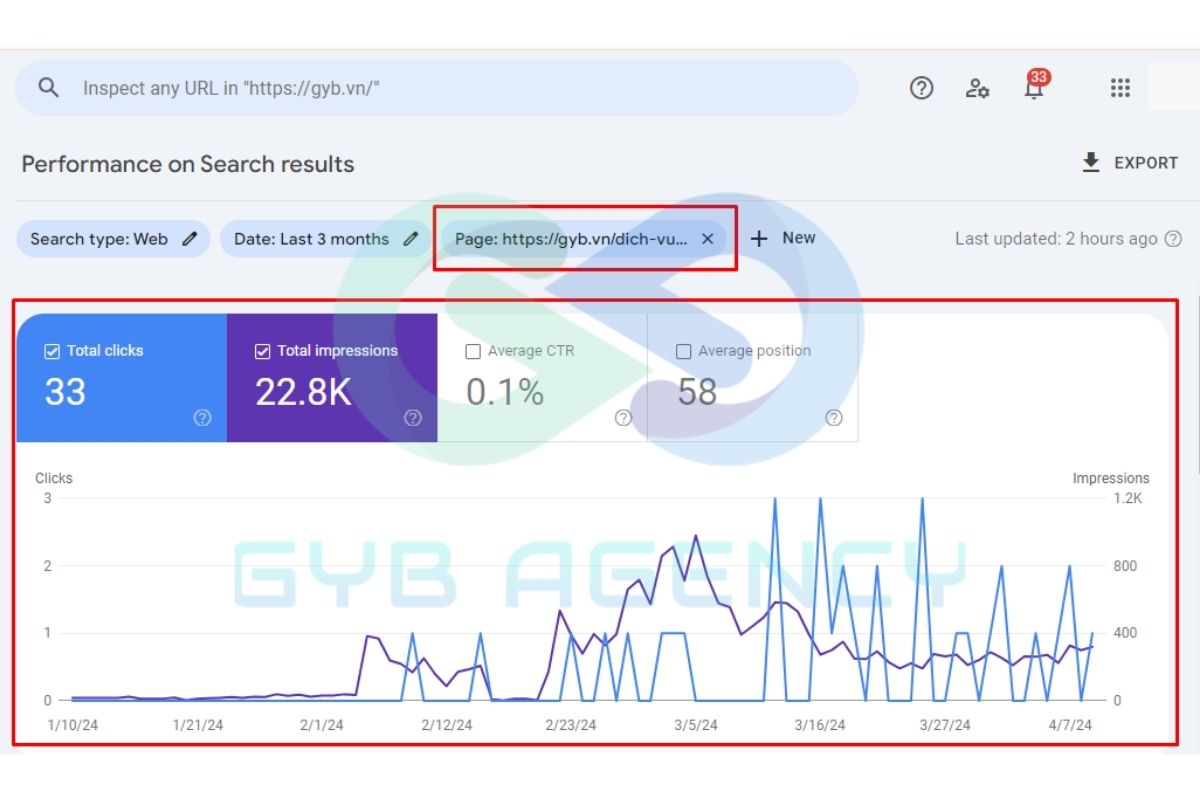This screenshot has height=800, width=1200.
Task: Click the pencil icon in Search type chip
Action: [190, 239]
